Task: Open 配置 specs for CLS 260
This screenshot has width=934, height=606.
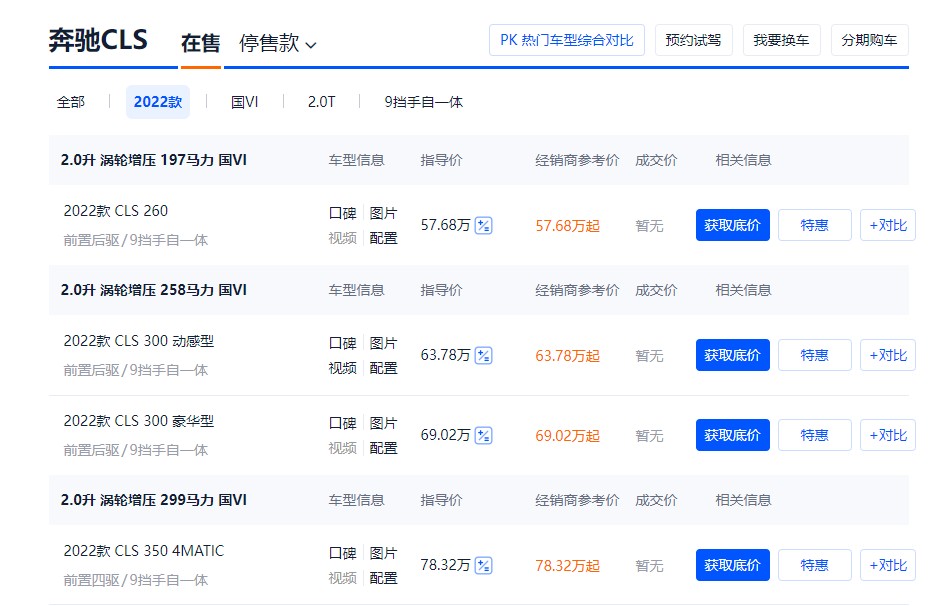Action: tap(383, 238)
